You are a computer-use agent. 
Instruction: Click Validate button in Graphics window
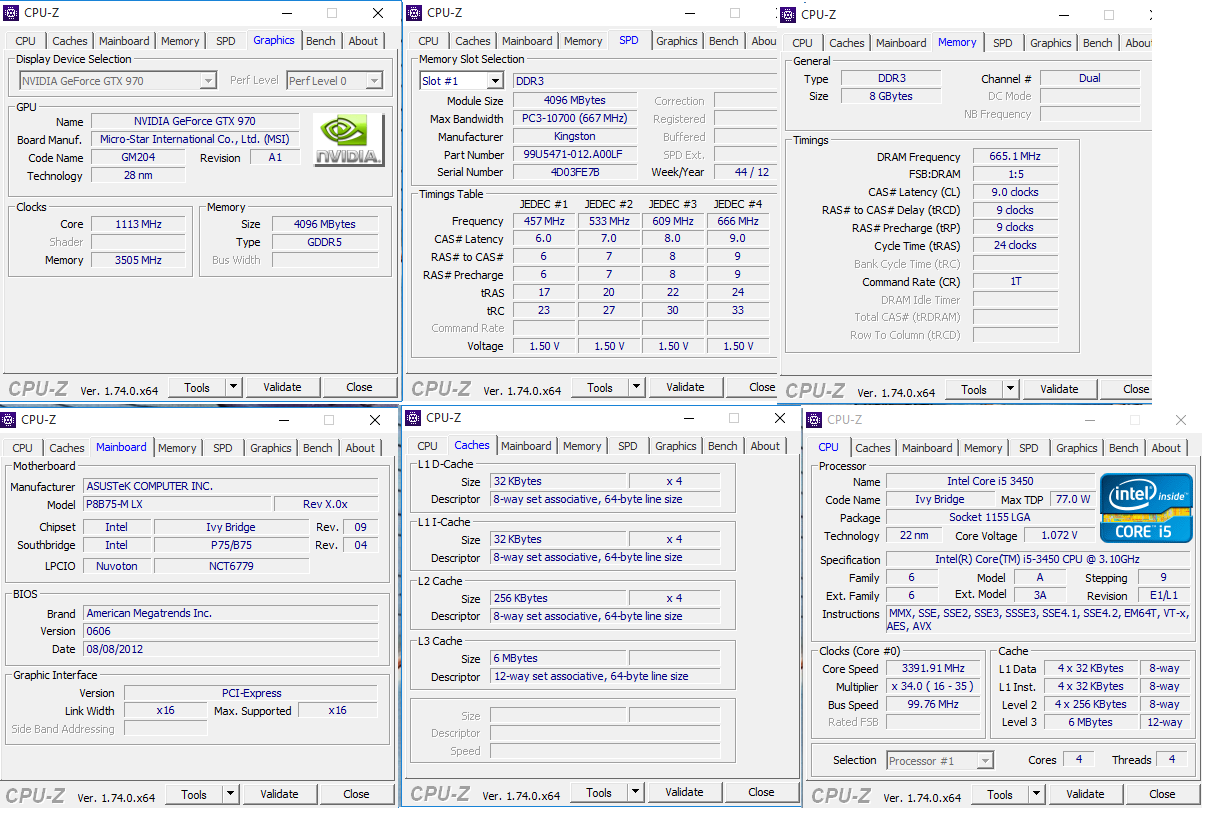click(x=282, y=387)
